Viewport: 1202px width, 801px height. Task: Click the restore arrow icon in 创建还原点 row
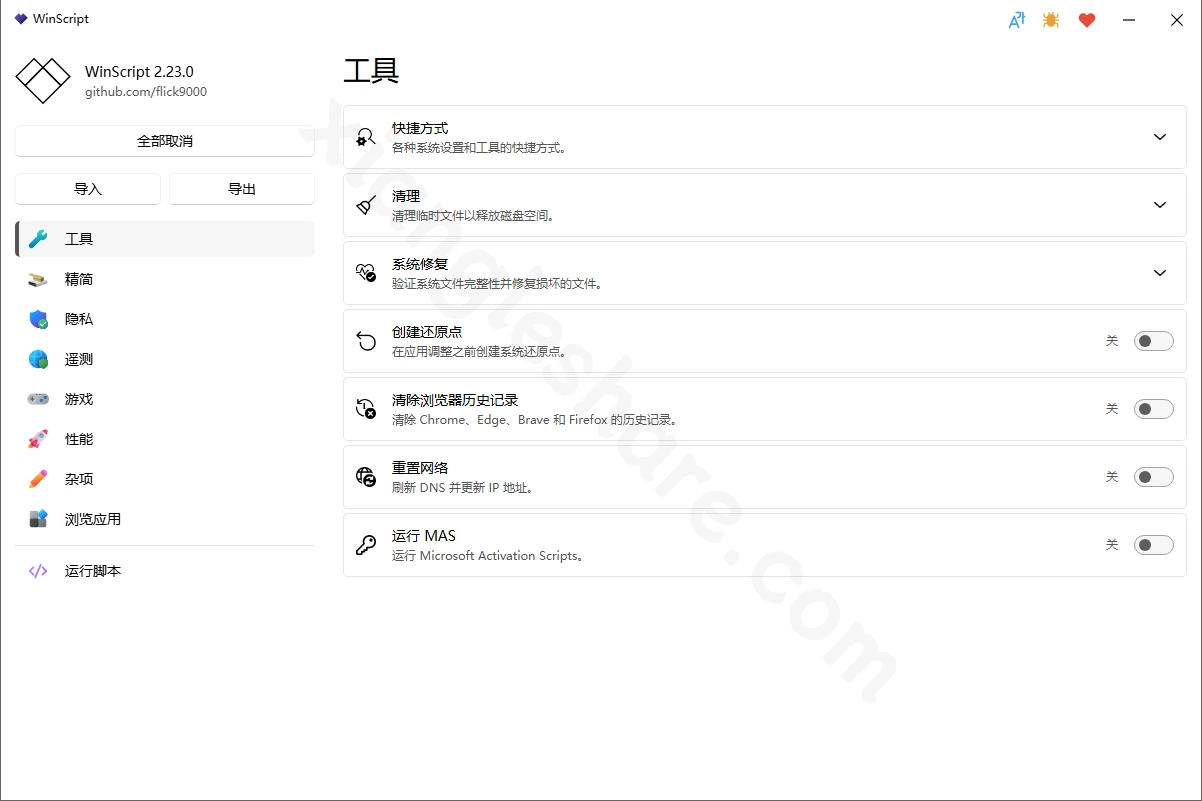[x=366, y=341]
